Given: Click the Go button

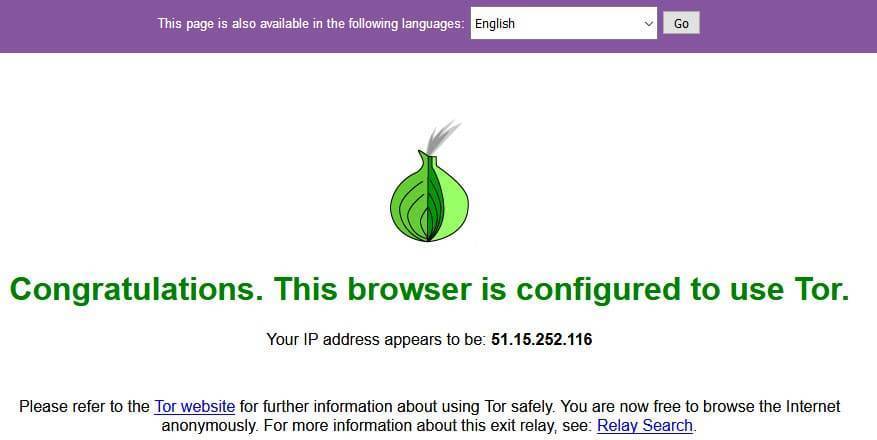Looking at the screenshot, I should (681, 23).
